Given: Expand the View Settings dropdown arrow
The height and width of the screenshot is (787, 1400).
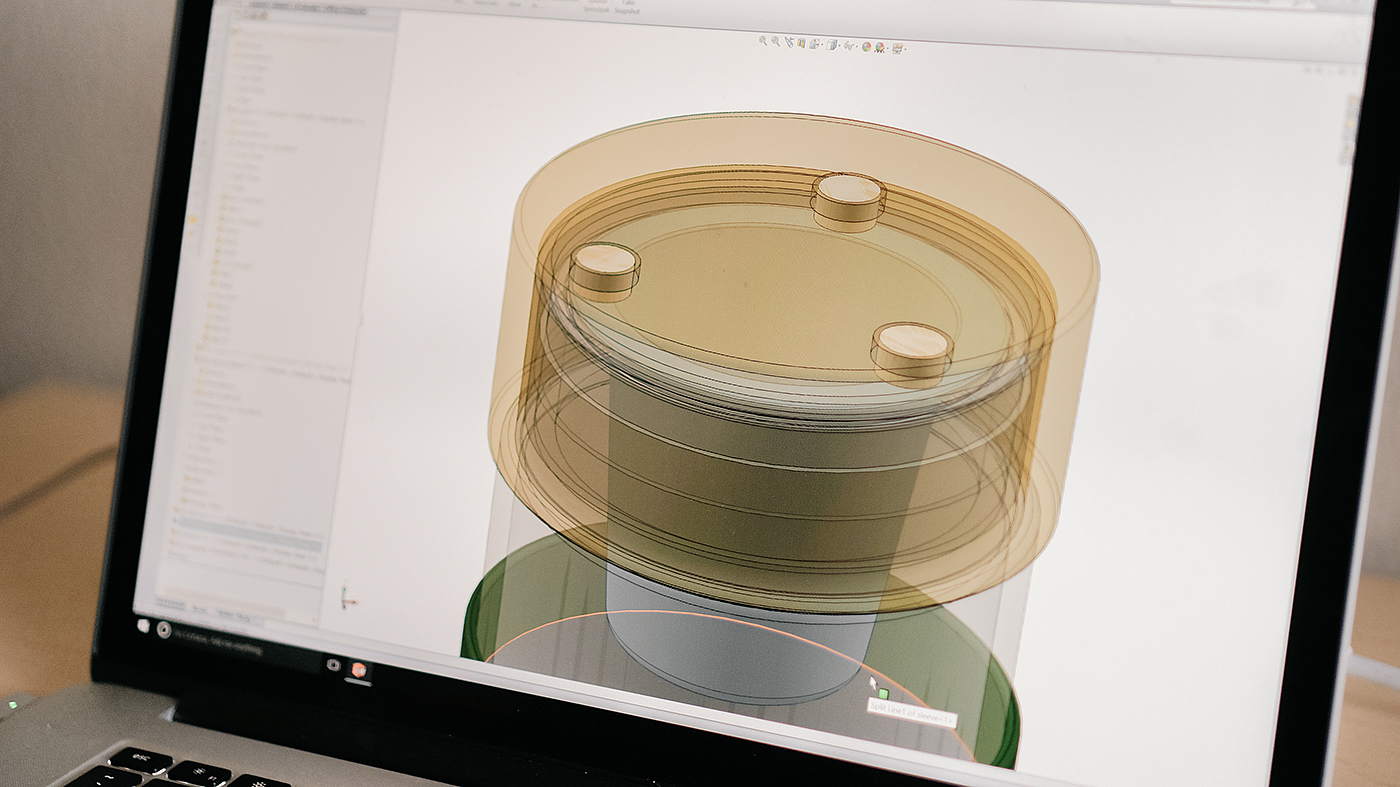Looking at the screenshot, I should 906,49.
